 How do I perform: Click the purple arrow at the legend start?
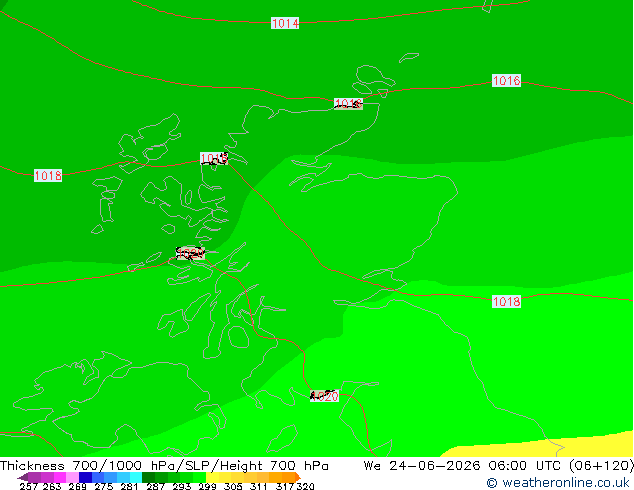(23, 477)
